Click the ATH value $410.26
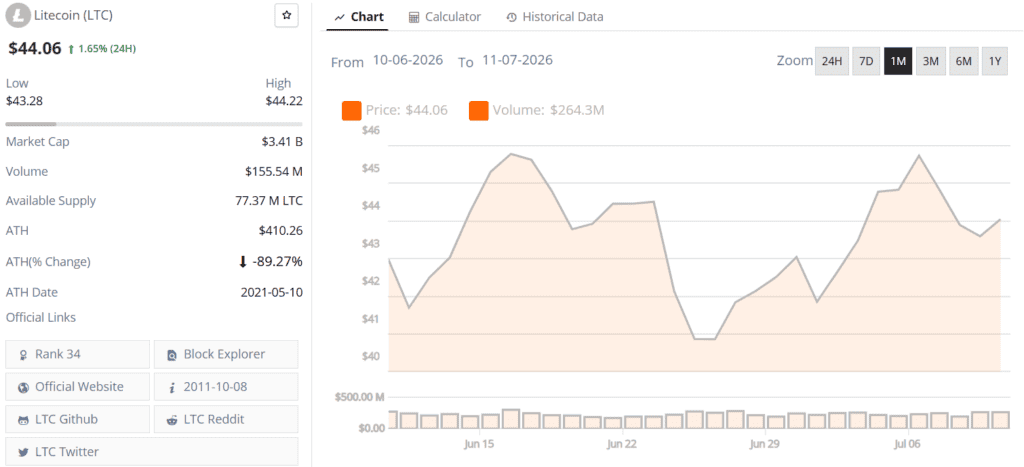 click(x=281, y=231)
